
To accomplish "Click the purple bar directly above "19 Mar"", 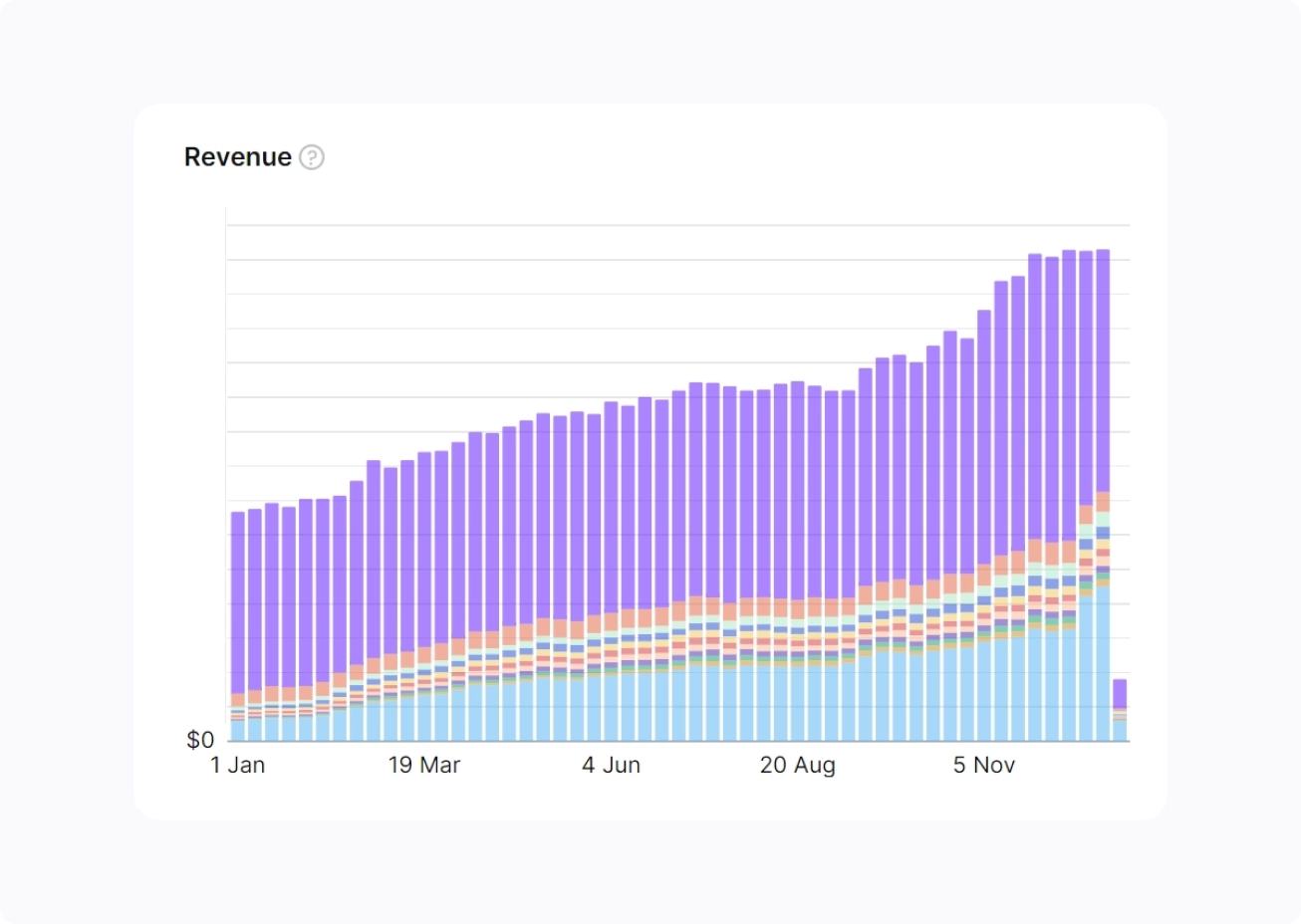I will coord(424,548).
